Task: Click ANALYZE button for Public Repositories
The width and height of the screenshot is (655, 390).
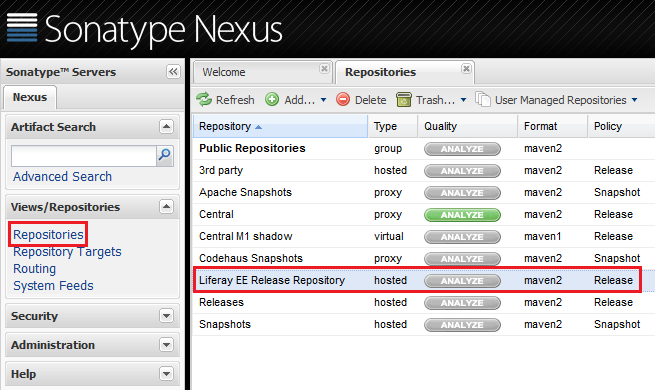Action: tap(462, 149)
